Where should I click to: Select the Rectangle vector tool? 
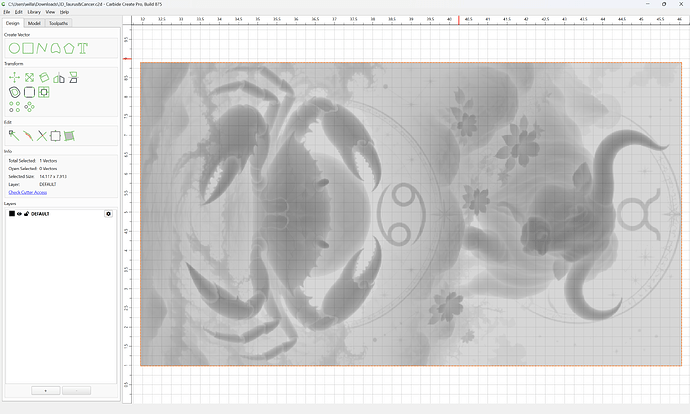pyautogui.click(x=28, y=48)
